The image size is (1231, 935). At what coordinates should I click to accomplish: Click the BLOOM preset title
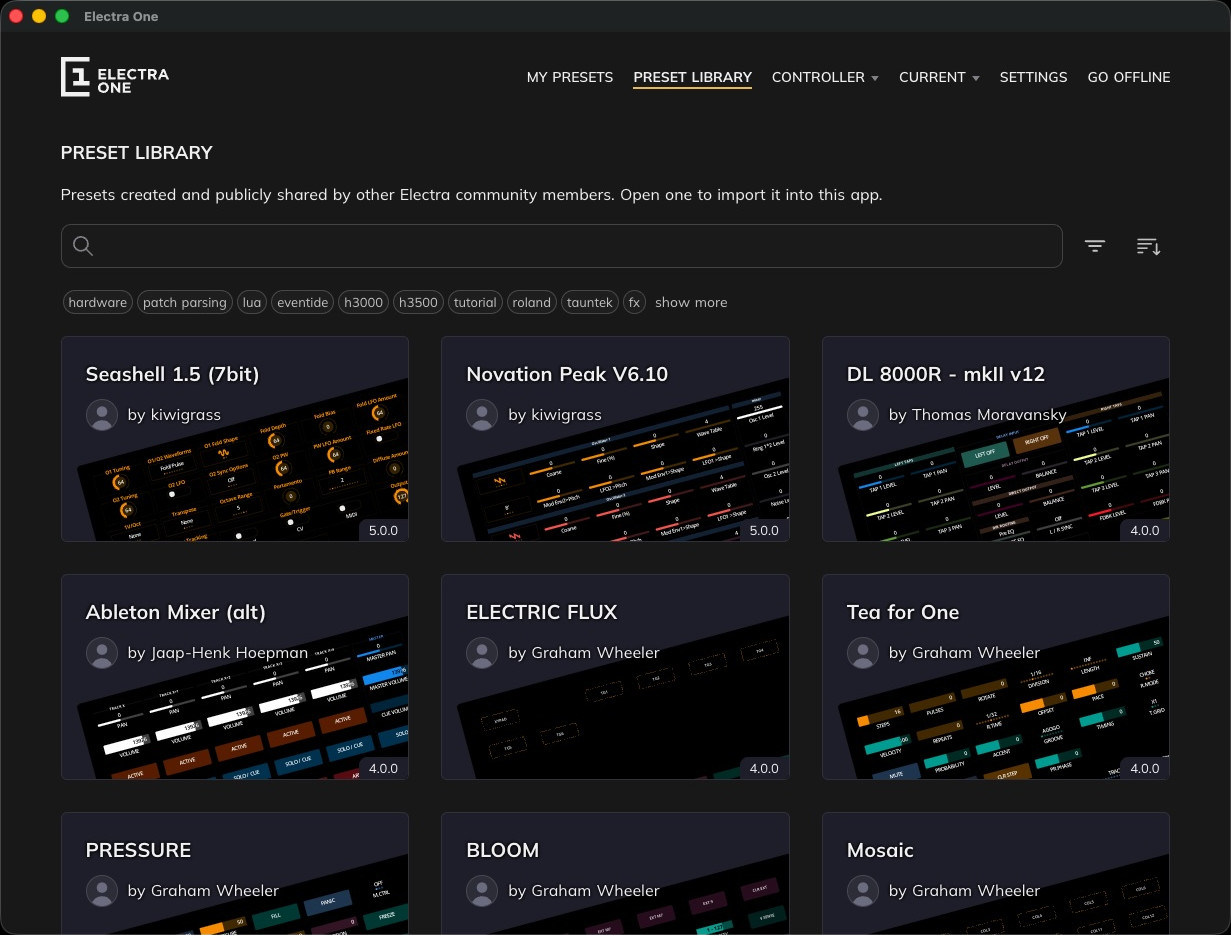(x=502, y=850)
